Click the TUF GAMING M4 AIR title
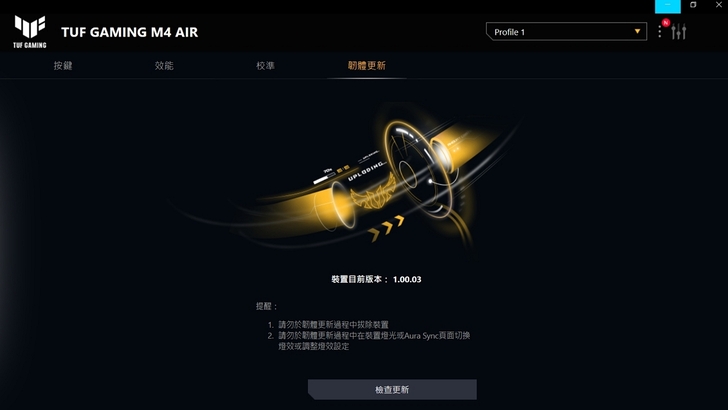 pyautogui.click(x=130, y=32)
